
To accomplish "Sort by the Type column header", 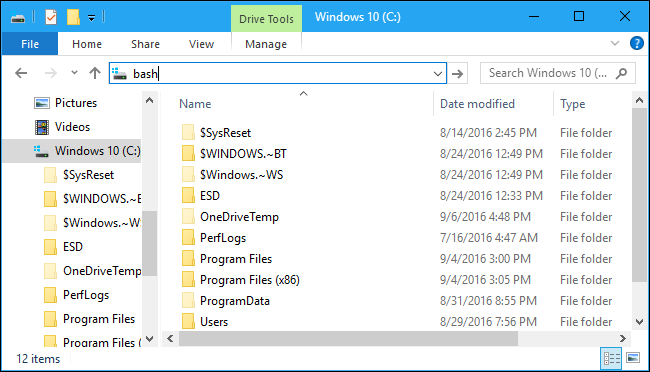I will [x=572, y=104].
